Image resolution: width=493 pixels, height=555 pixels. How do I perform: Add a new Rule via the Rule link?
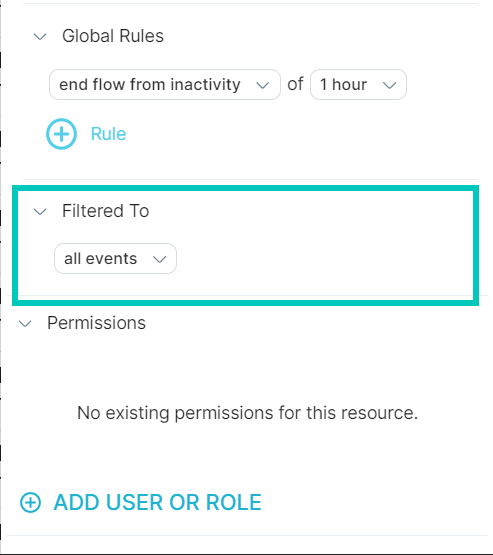click(108, 134)
